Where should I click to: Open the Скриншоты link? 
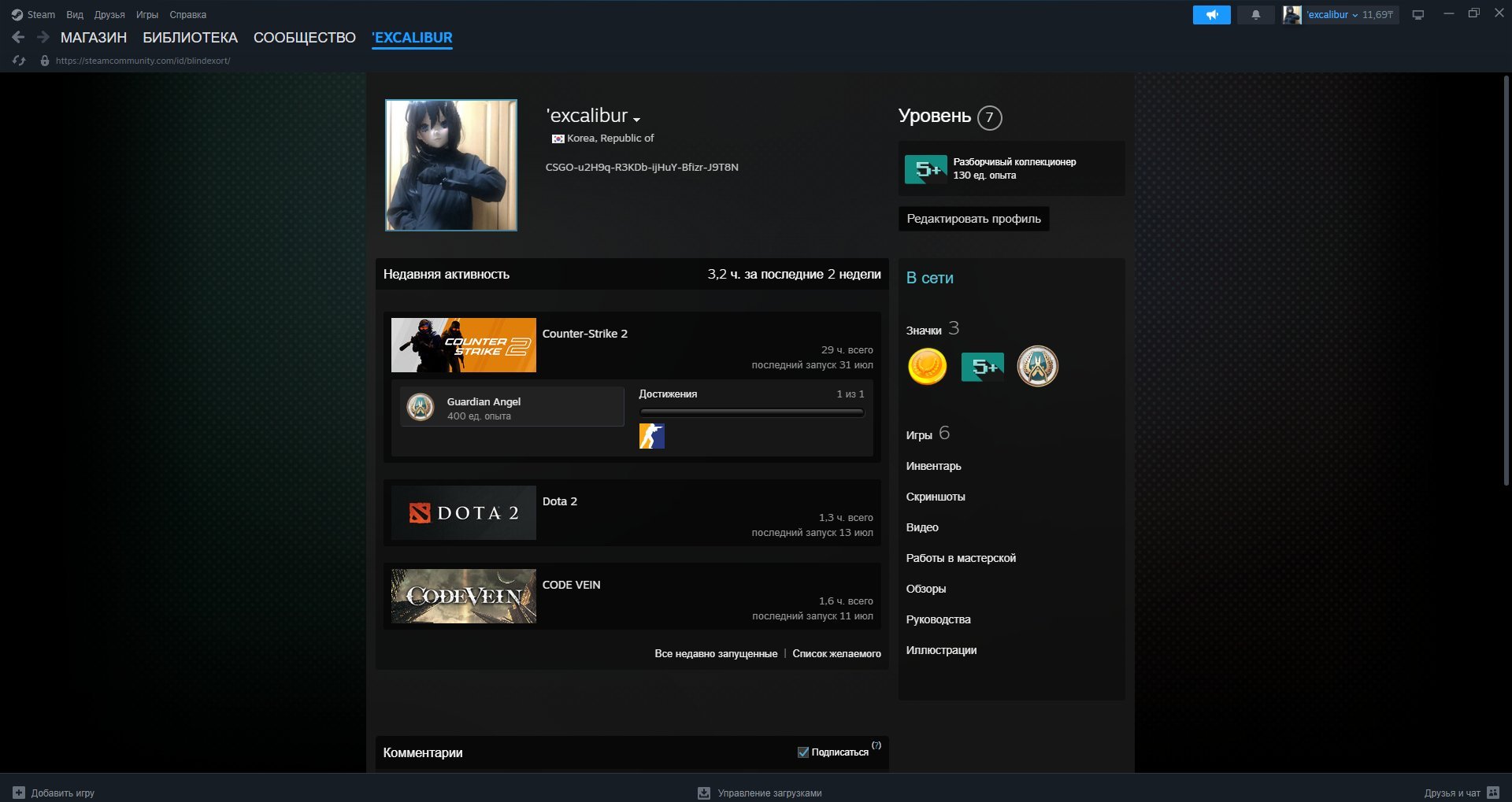click(936, 497)
